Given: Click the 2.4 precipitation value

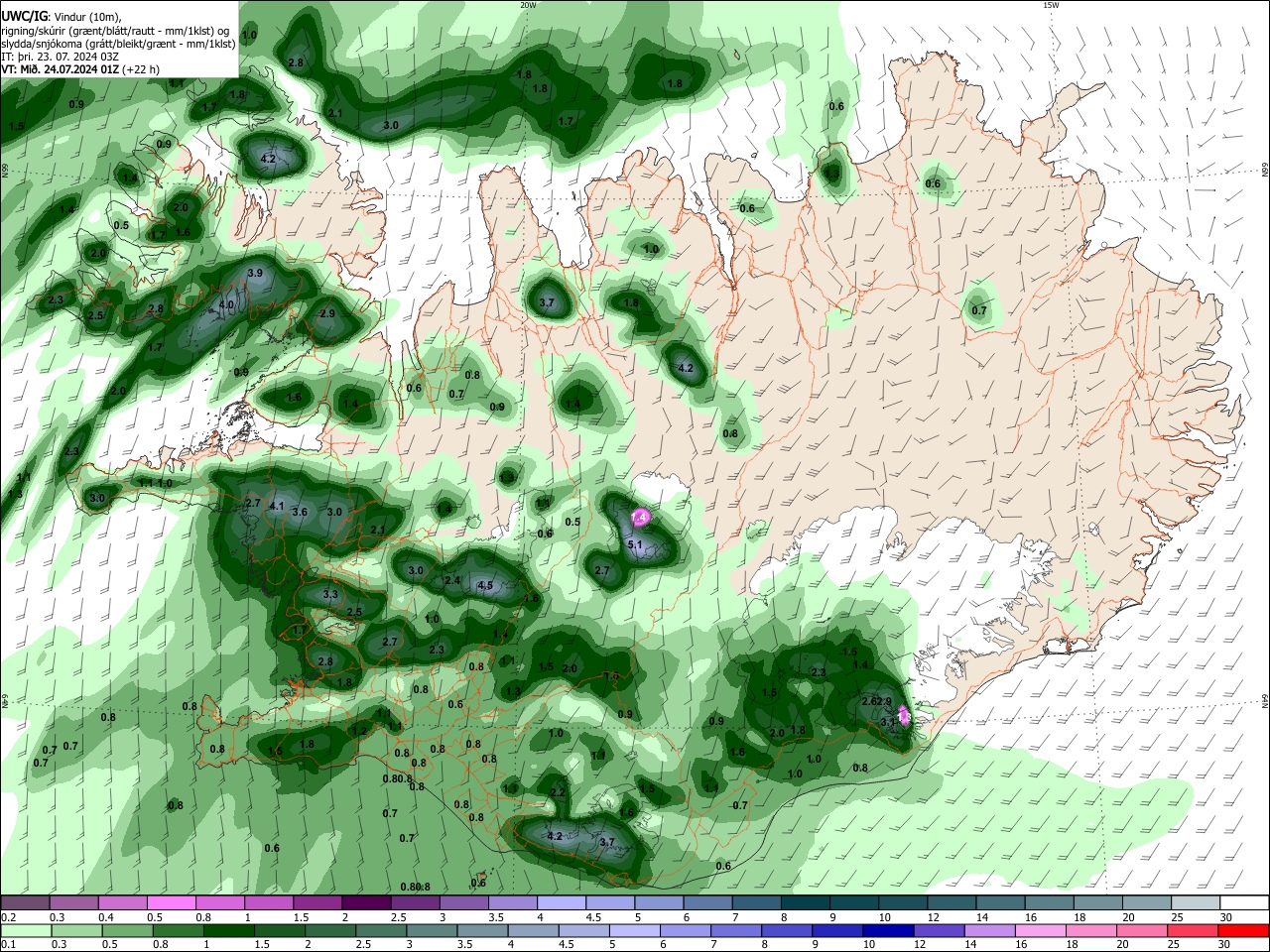Looking at the screenshot, I should pos(452,581).
